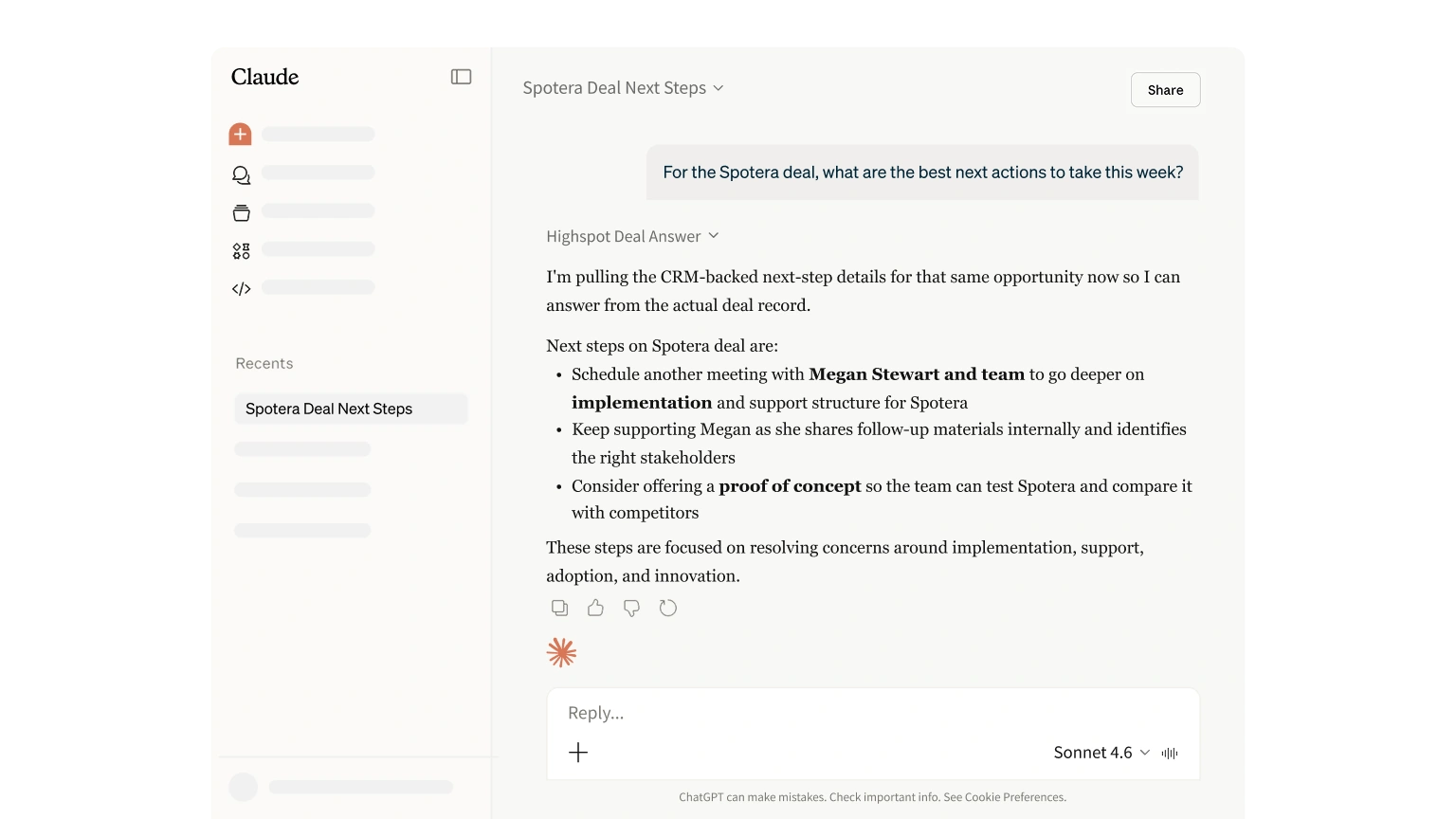Open the Projects stack icon in sidebar

tap(242, 212)
